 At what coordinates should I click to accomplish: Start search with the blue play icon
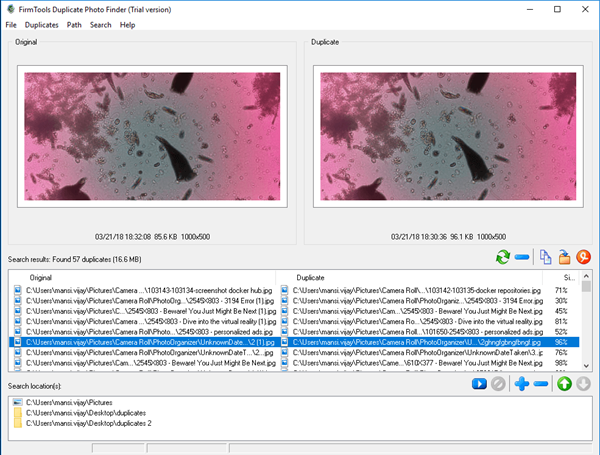click(479, 384)
